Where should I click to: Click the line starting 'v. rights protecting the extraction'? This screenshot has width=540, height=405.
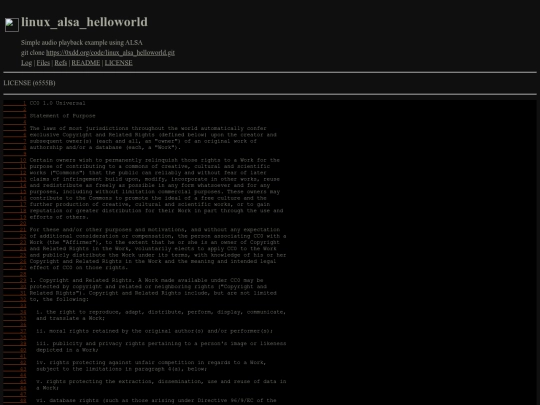tap(161, 382)
